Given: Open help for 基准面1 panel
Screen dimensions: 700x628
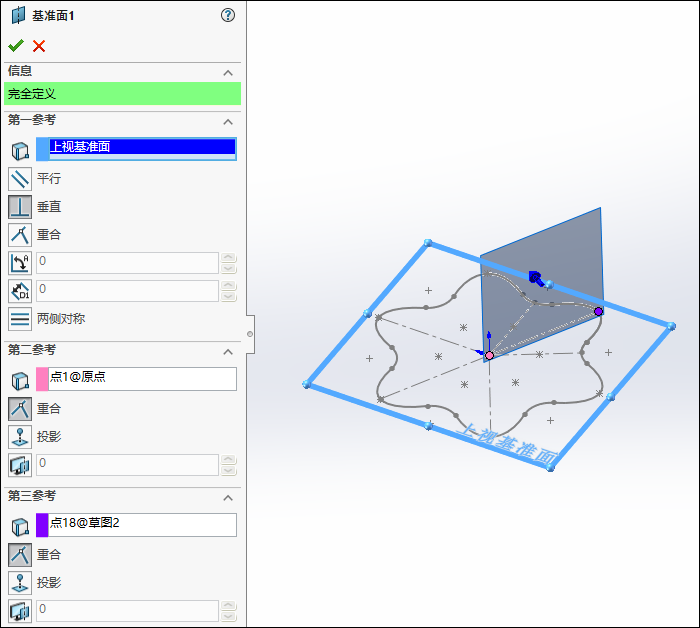Looking at the screenshot, I should [x=228, y=15].
